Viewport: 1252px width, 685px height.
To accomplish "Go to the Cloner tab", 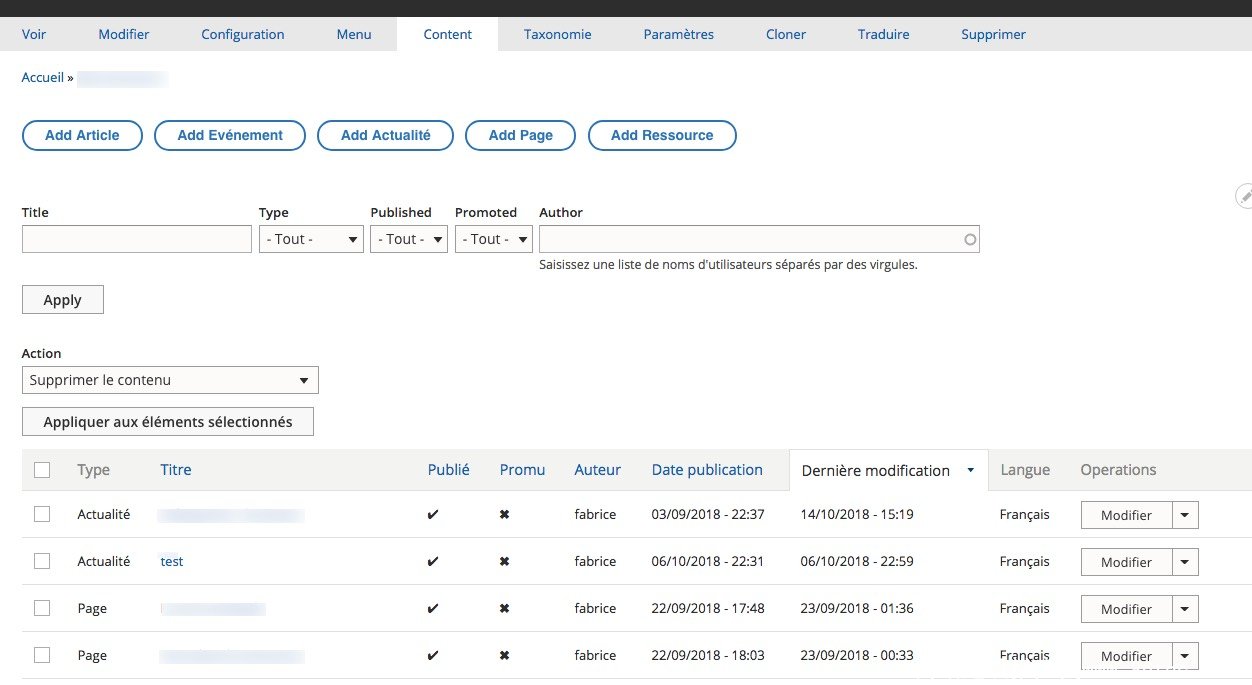I will pyautogui.click(x=786, y=34).
